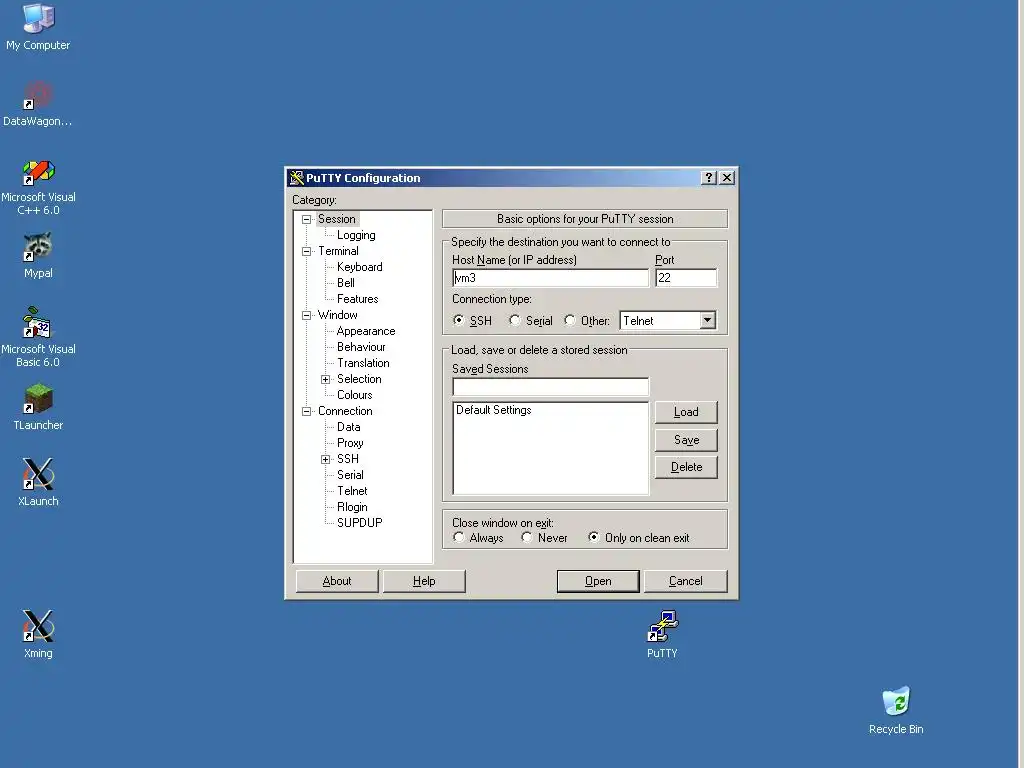Viewport: 1024px width, 768px height.
Task: Open the Appearance category
Action: point(366,331)
